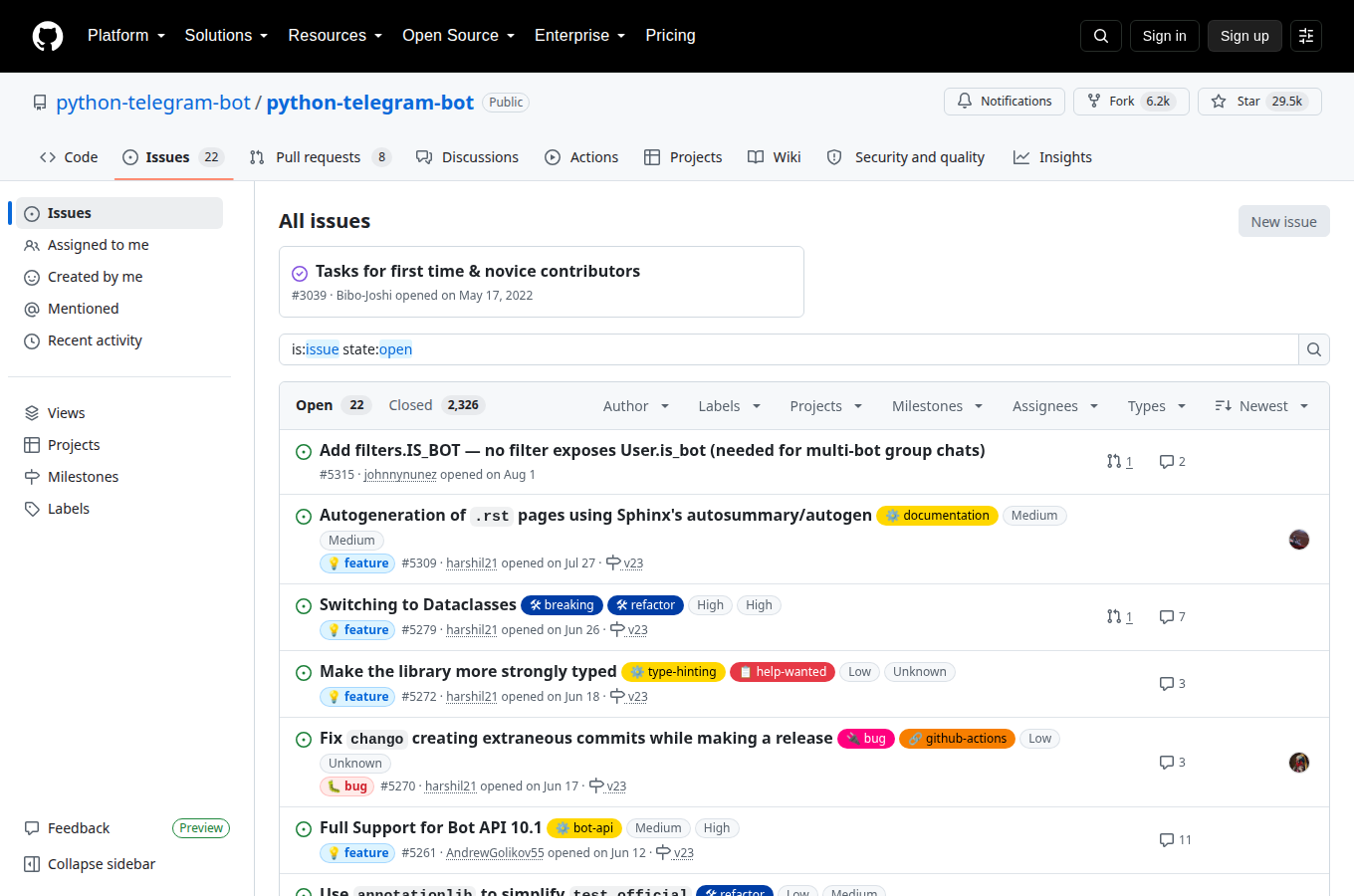
Task: Open the appearance settings icon next to Sign up
Action: click(x=1306, y=36)
